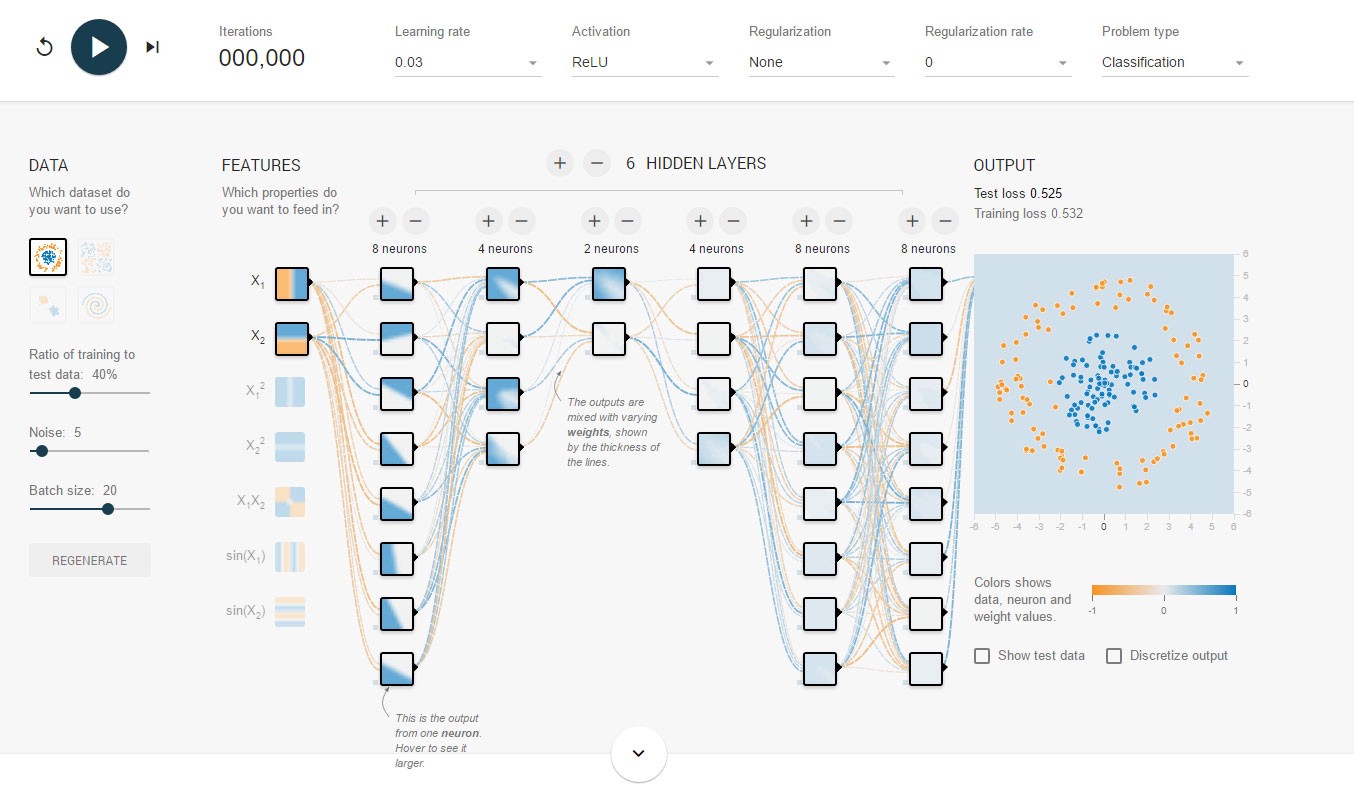Add a neuron to the first hidden layer
This screenshot has height=808, width=1354.
click(x=382, y=221)
